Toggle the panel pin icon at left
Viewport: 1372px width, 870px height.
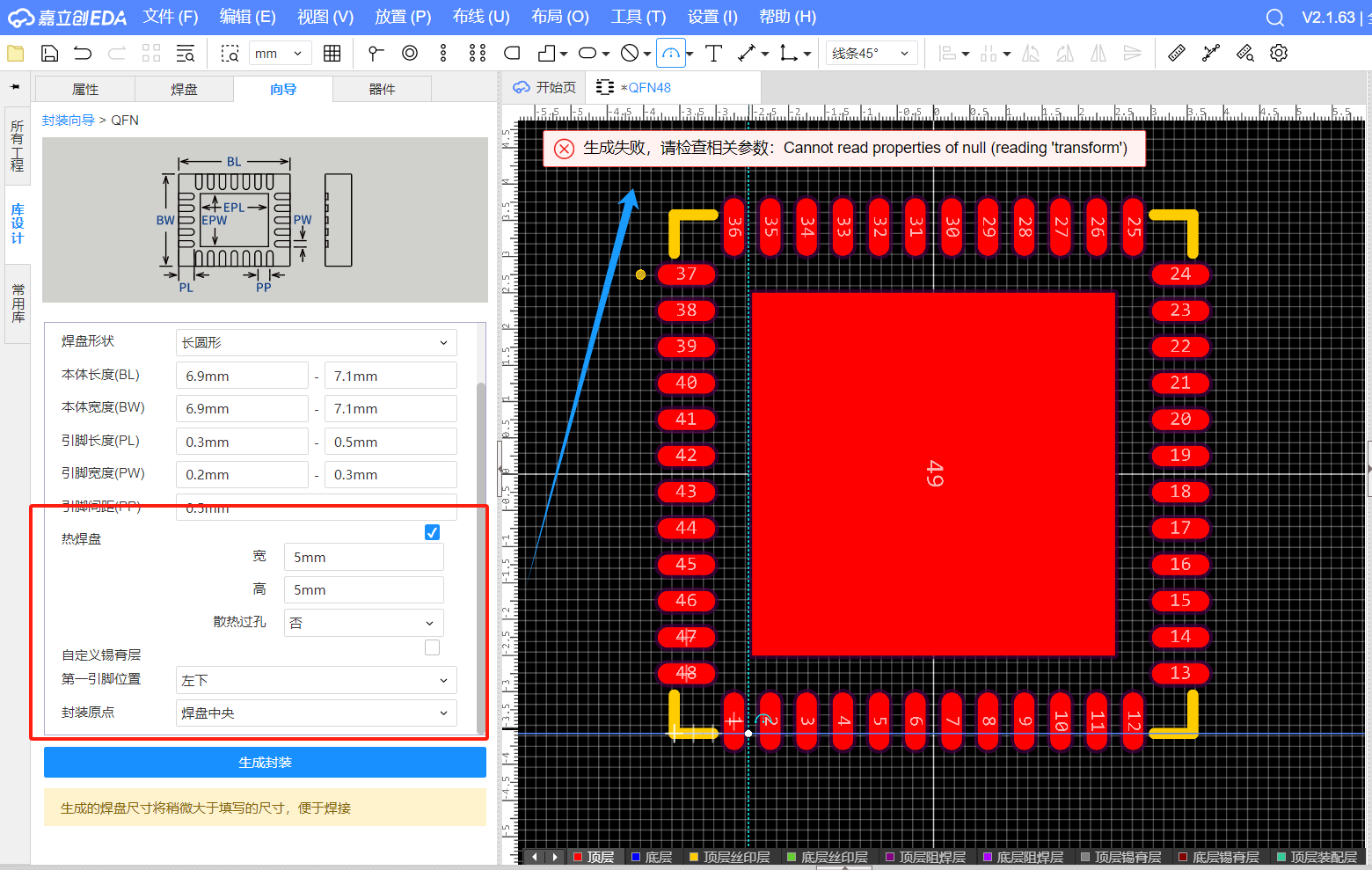15,87
